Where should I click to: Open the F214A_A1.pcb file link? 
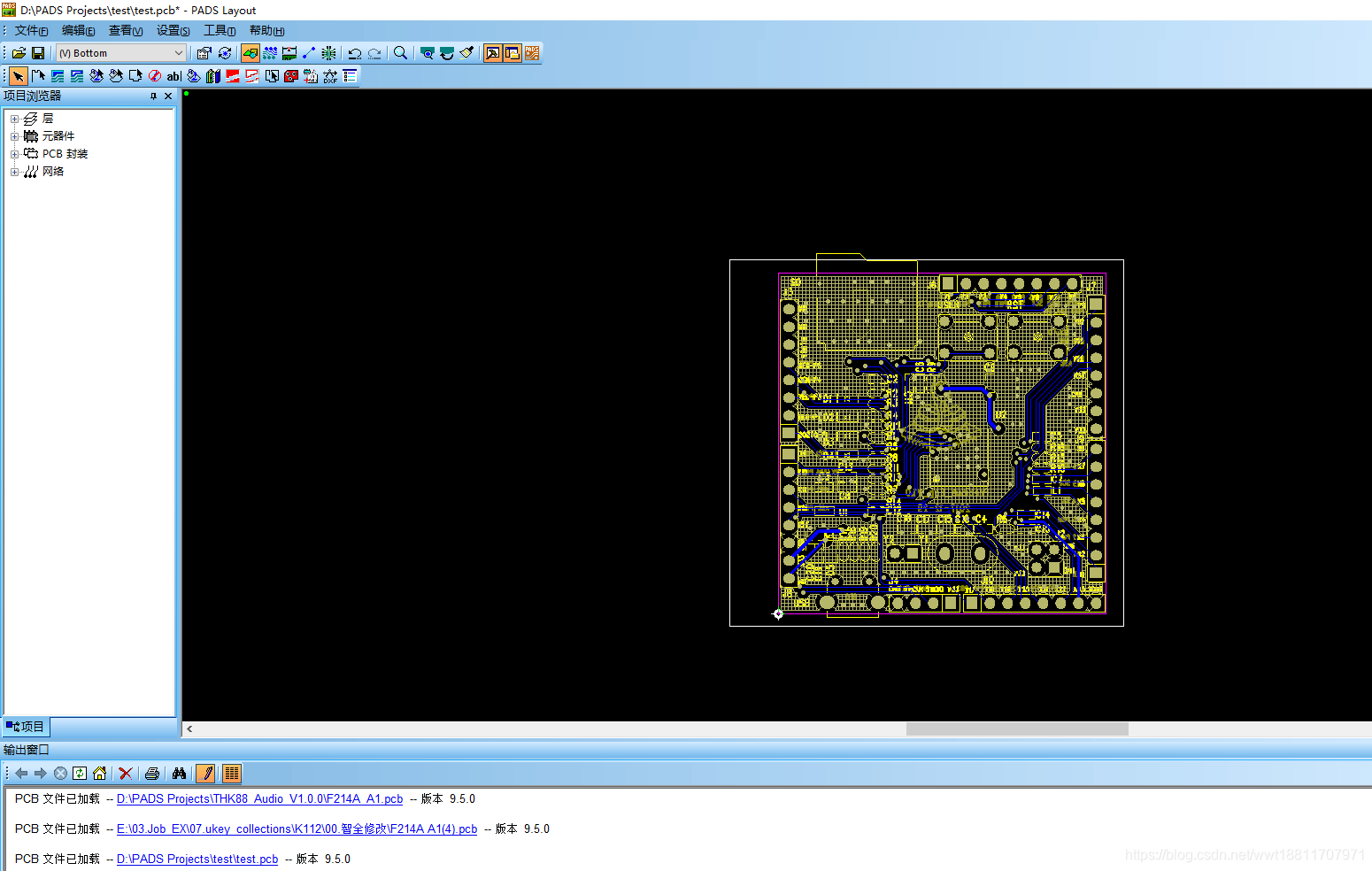coord(259,799)
